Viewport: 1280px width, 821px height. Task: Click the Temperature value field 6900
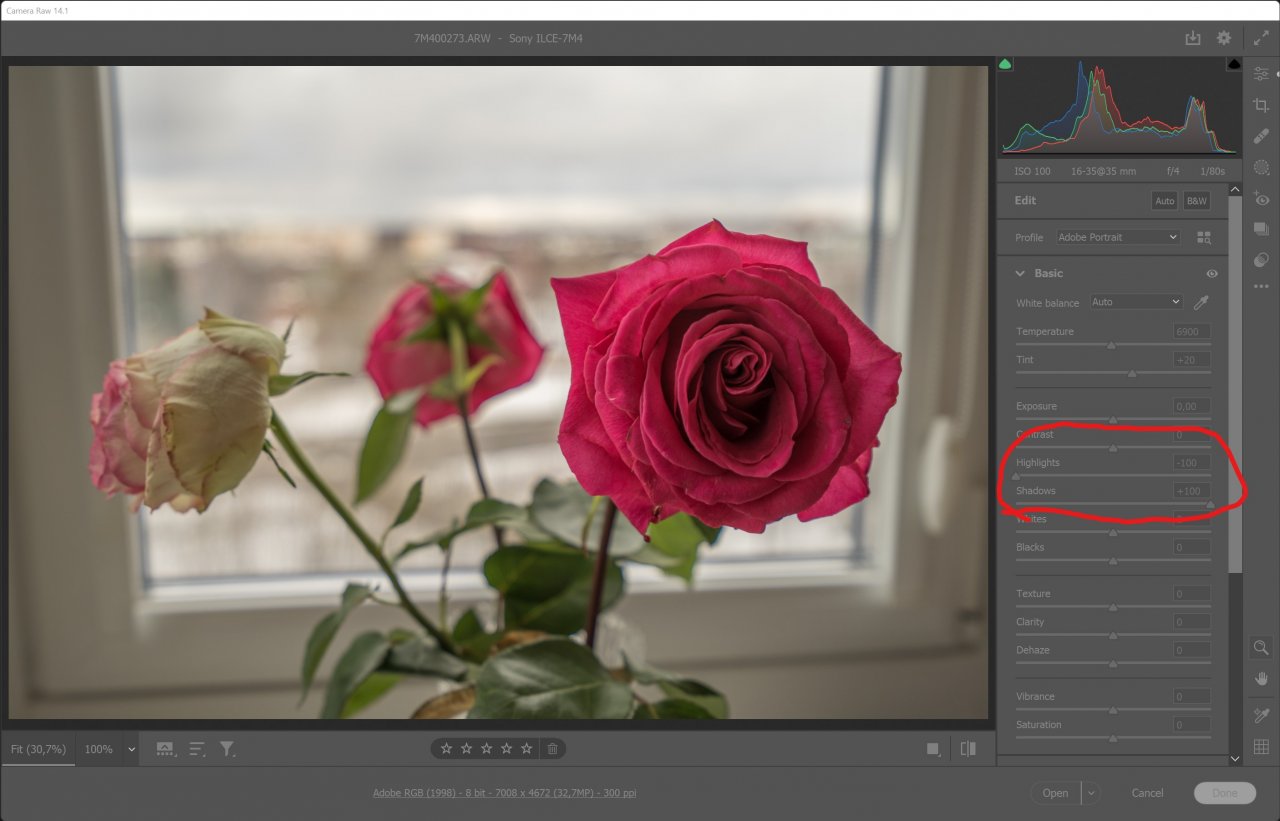(x=1192, y=331)
